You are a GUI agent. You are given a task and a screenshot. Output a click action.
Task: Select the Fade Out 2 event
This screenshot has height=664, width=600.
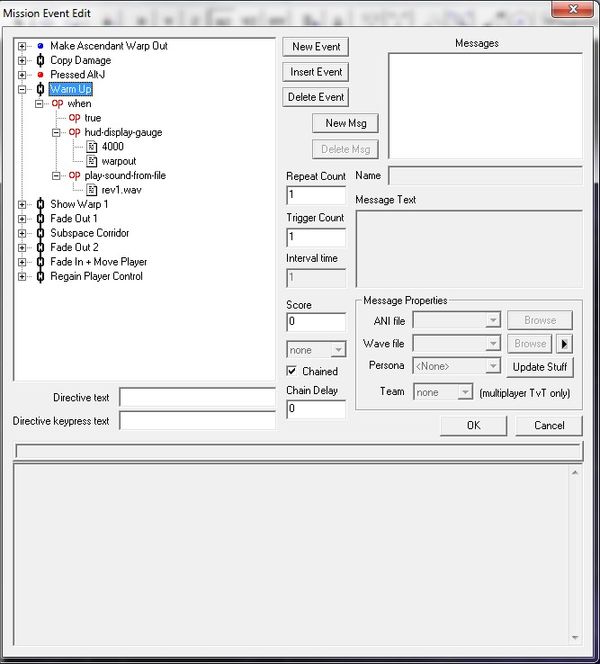(x=74, y=248)
